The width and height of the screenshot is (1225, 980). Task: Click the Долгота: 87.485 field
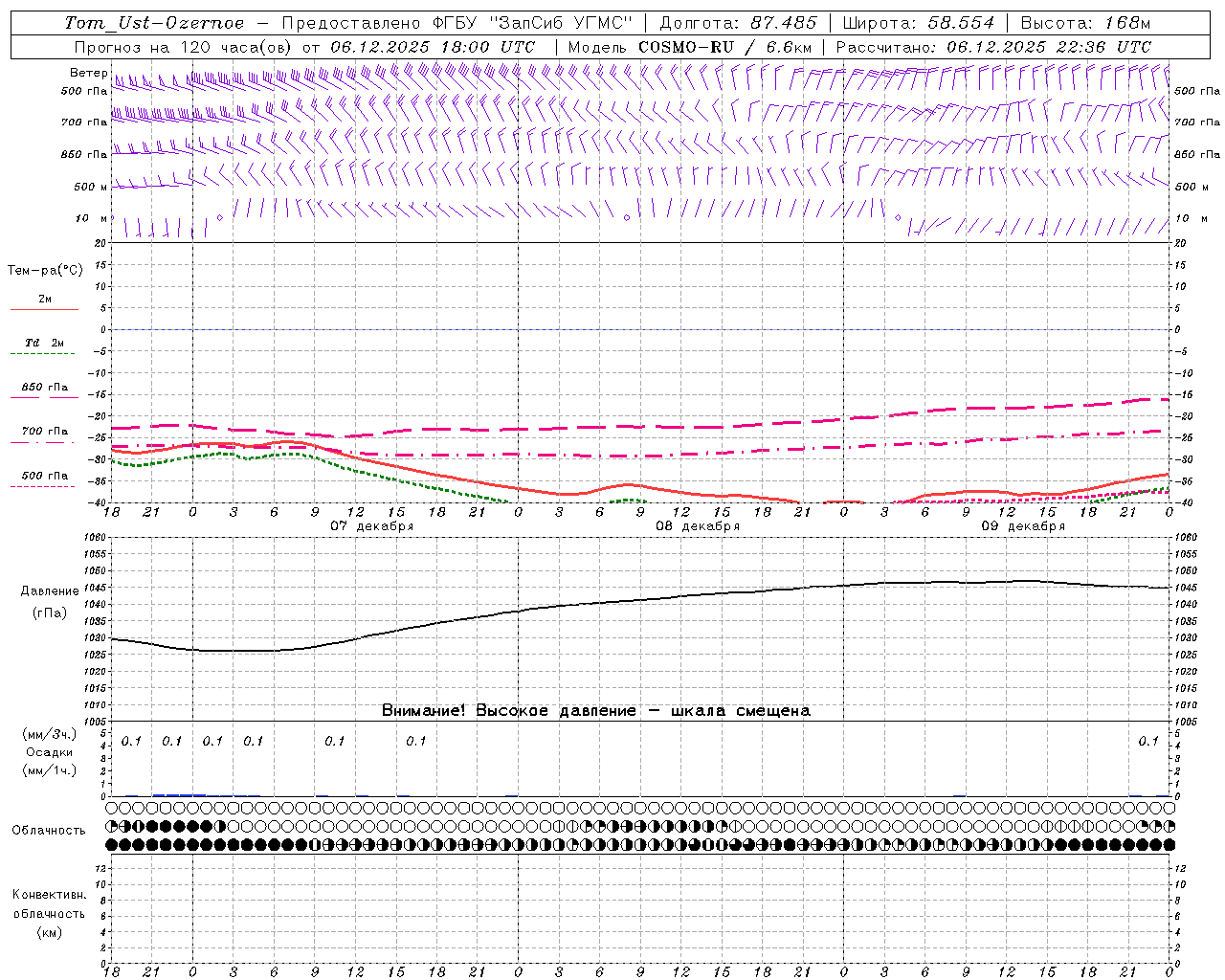pyautogui.click(x=739, y=23)
